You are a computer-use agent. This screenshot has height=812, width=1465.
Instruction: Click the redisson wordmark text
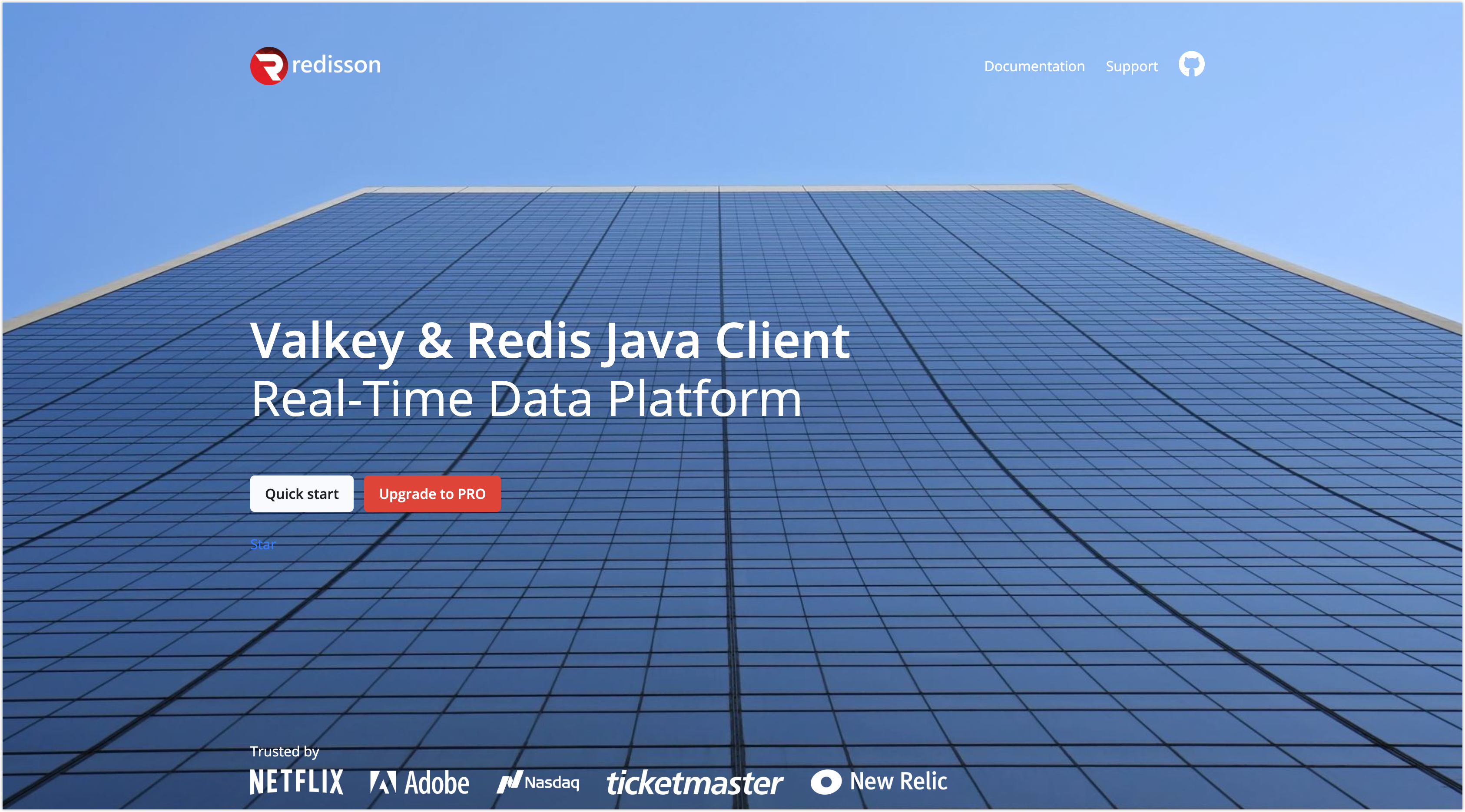point(337,65)
